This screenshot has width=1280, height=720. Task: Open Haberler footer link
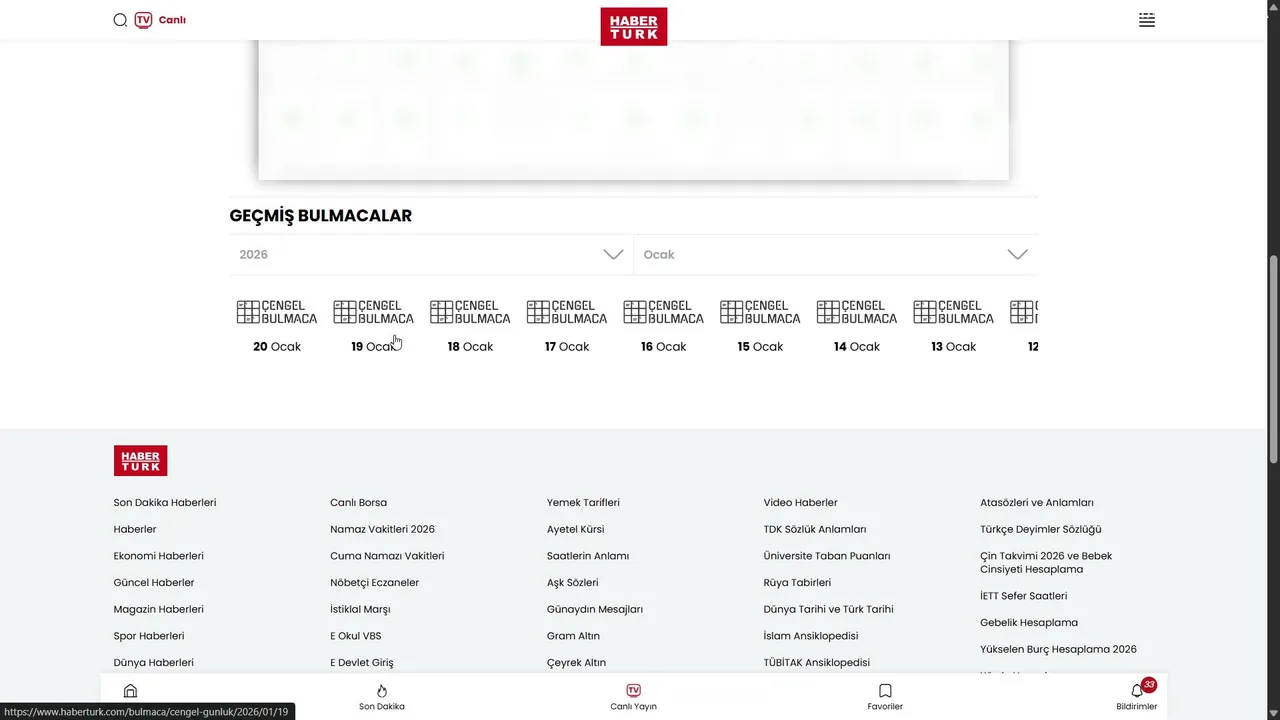[x=135, y=529]
